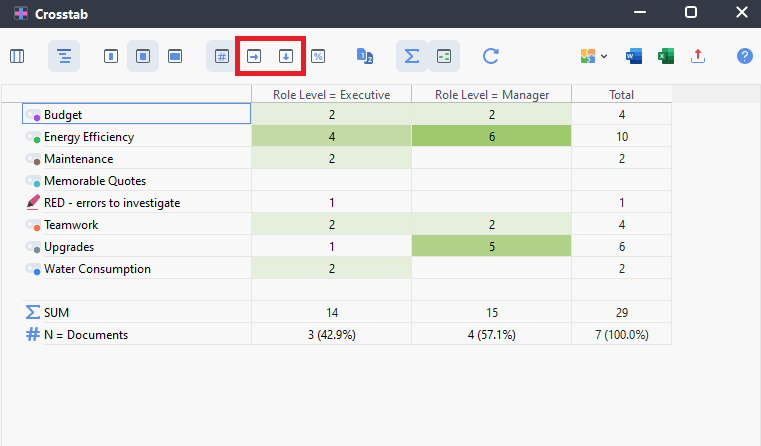Minimize the Crosstab window
Image resolution: width=761 pixels, height=446 pixels.
(640, 13)
